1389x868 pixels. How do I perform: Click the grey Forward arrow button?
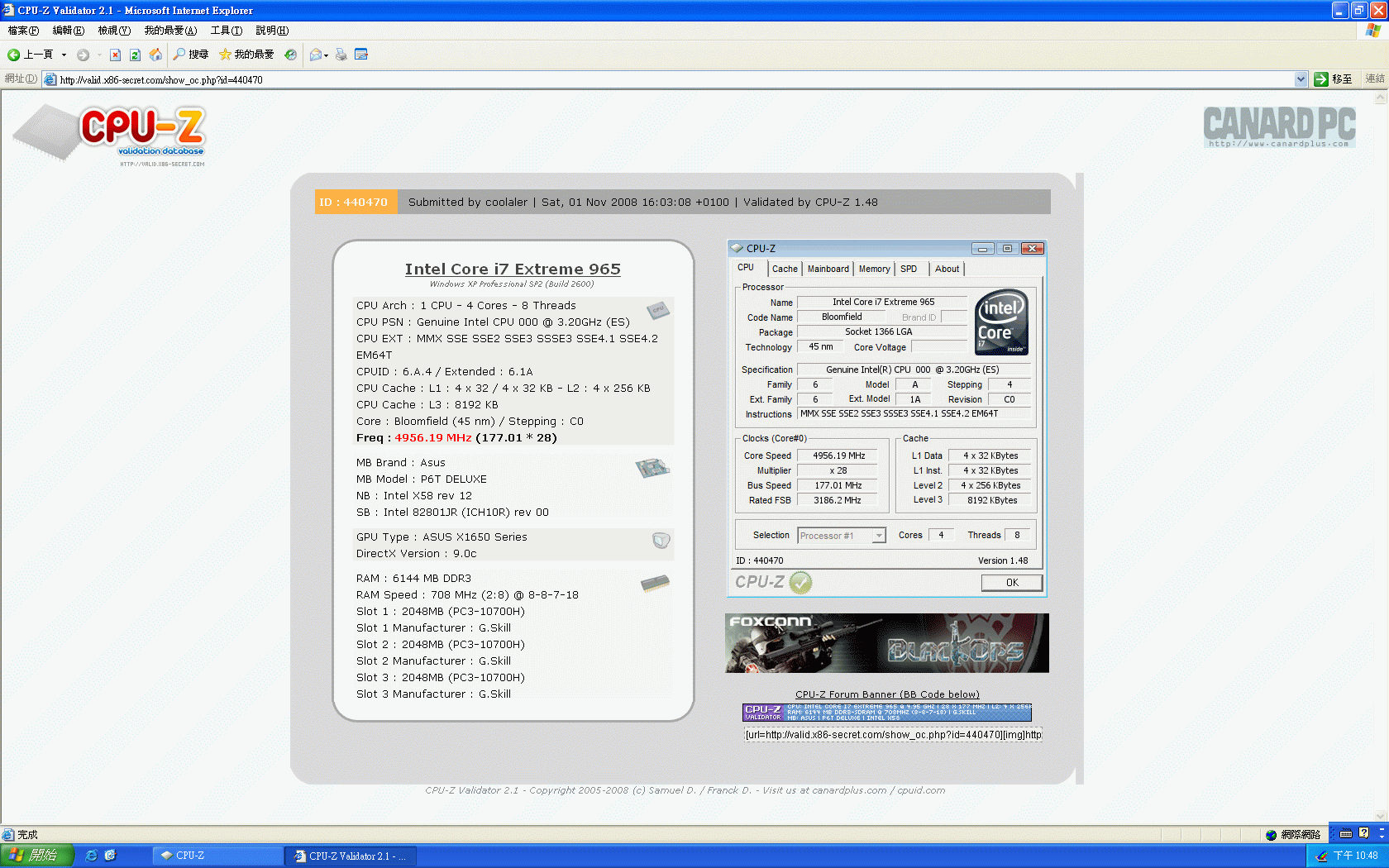(x=83, y=55)
